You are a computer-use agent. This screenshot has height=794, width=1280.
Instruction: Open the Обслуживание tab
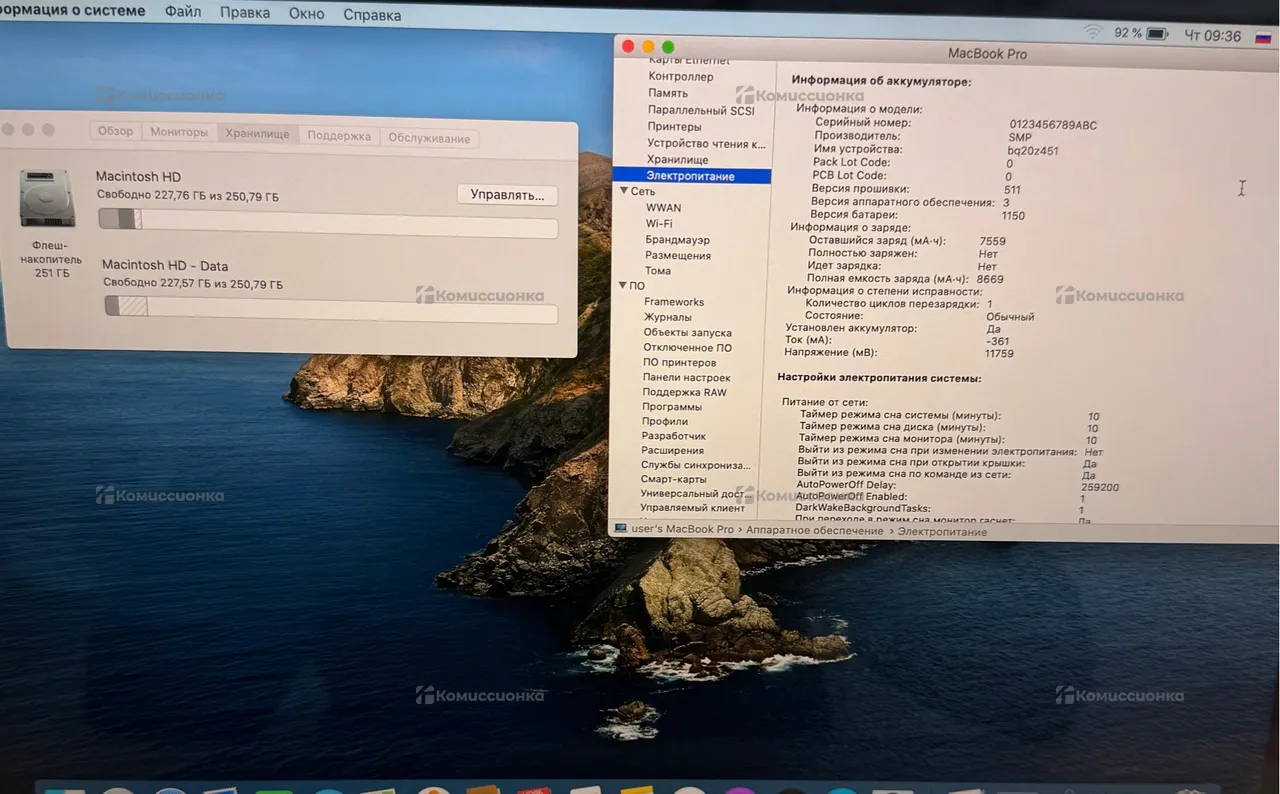tap(429, 139)
